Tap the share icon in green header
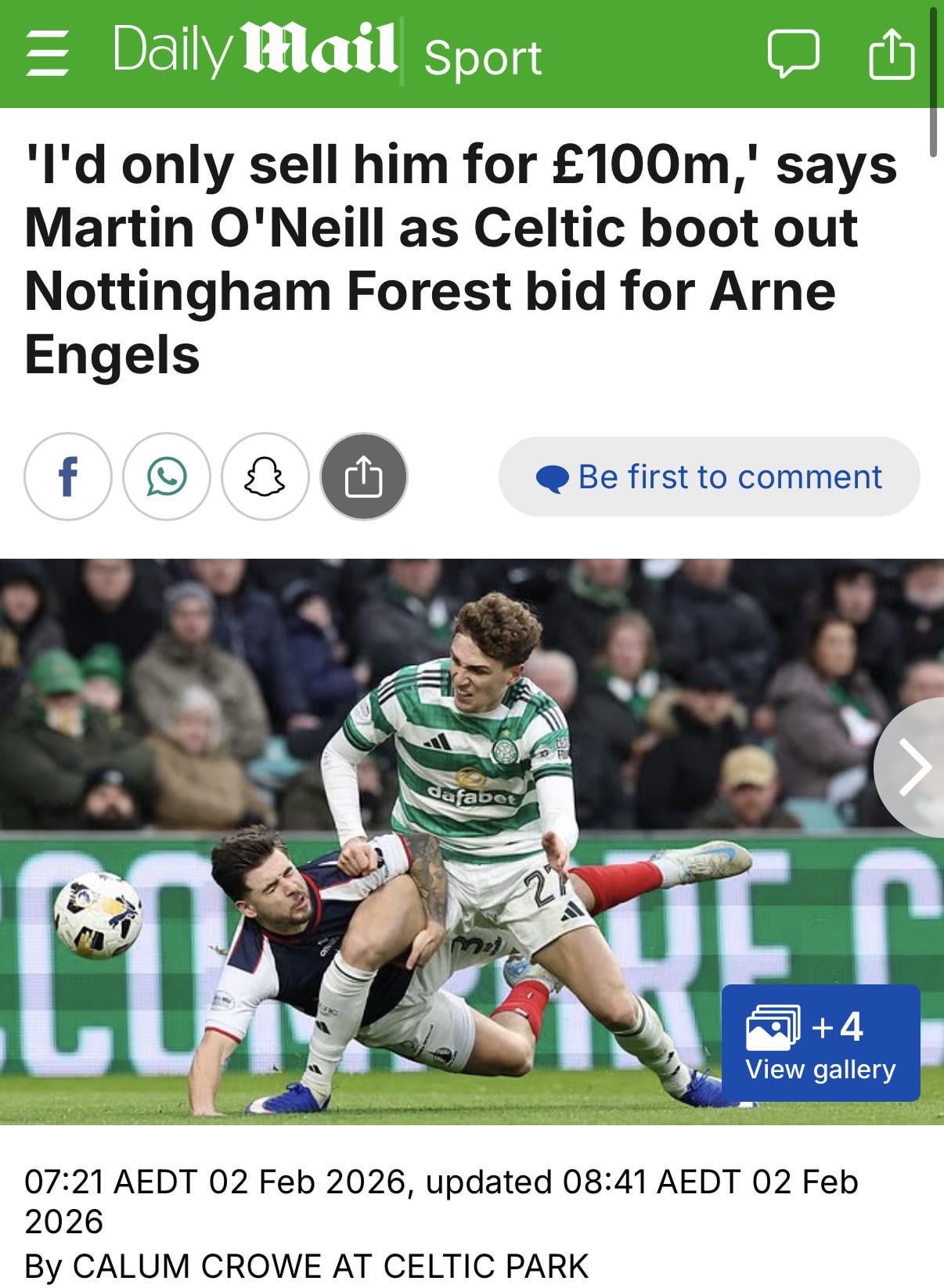 click(892, 52)
